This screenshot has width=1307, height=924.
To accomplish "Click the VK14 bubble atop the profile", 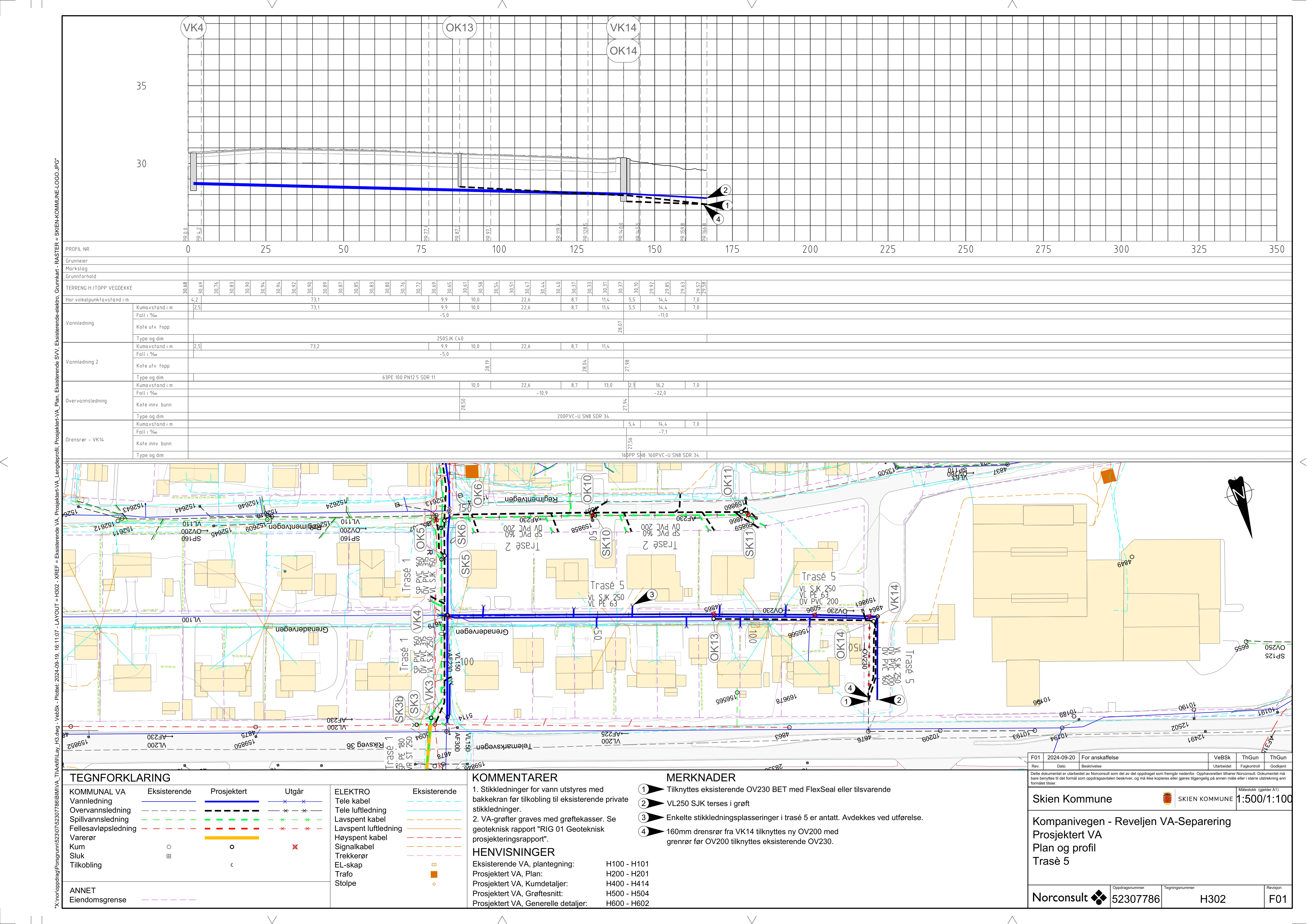I will 623,27.
